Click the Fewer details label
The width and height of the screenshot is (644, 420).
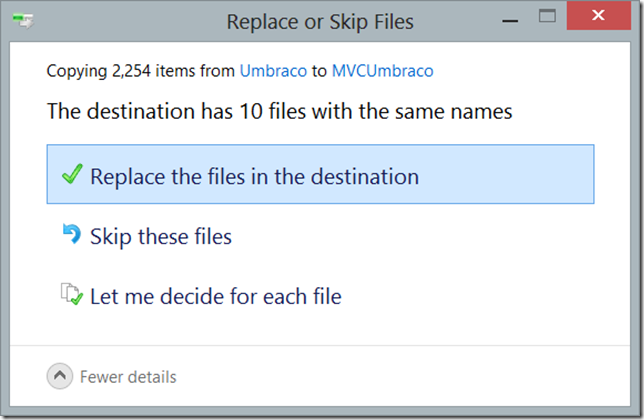point(128,377)
